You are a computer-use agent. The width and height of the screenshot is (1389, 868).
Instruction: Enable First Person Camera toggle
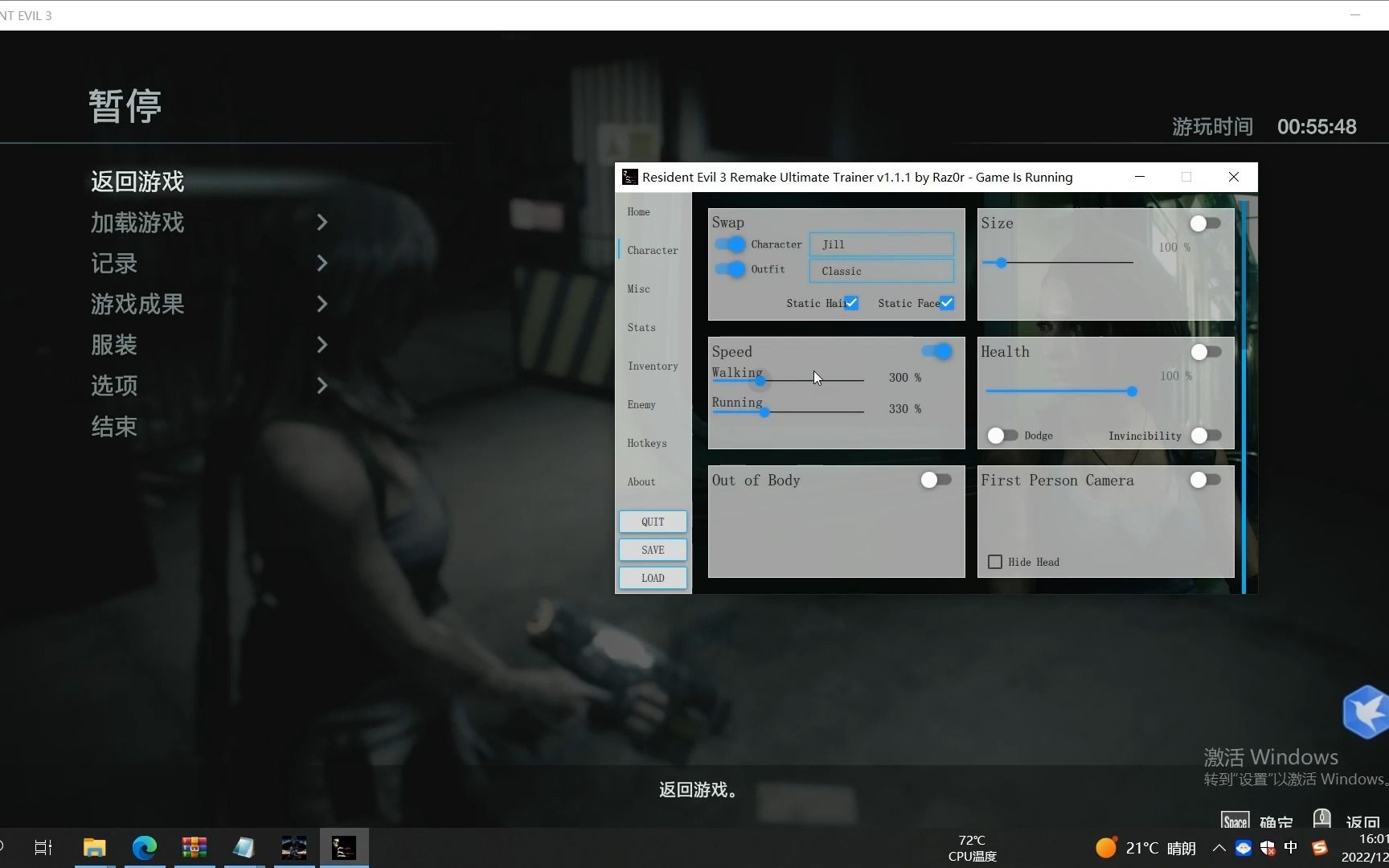point(1206,480)
